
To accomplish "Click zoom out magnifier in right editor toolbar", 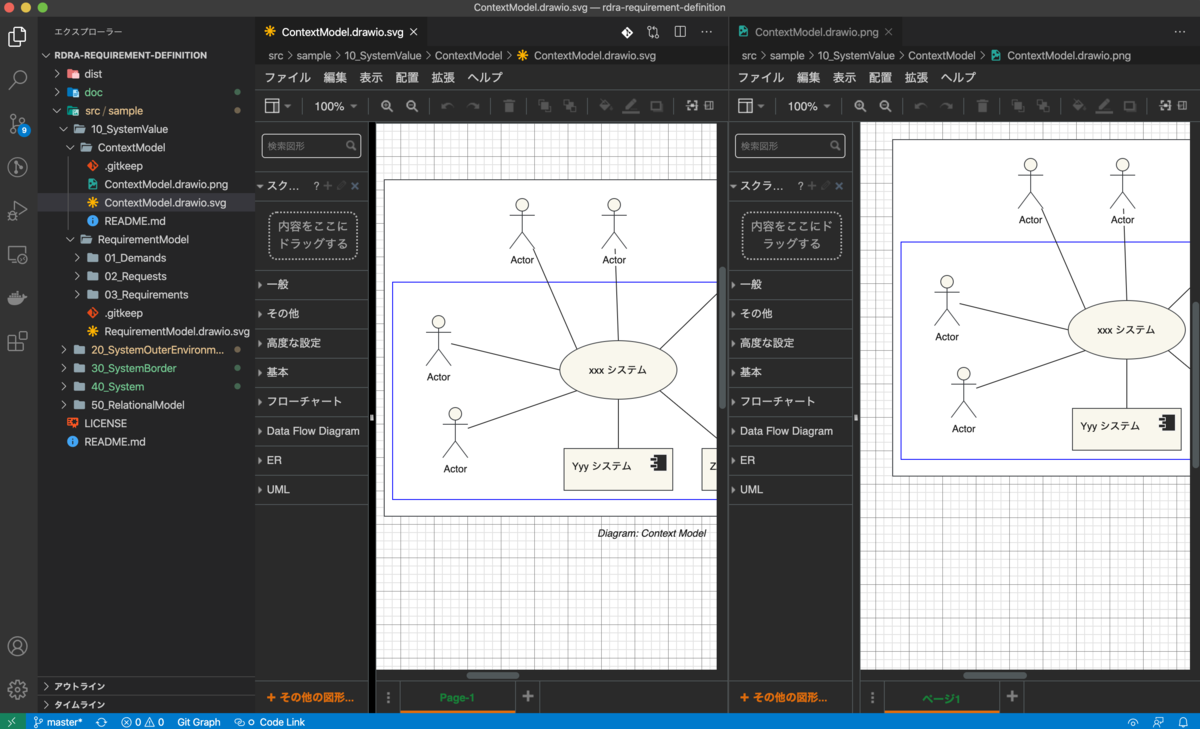I will [x=885, y=106].
